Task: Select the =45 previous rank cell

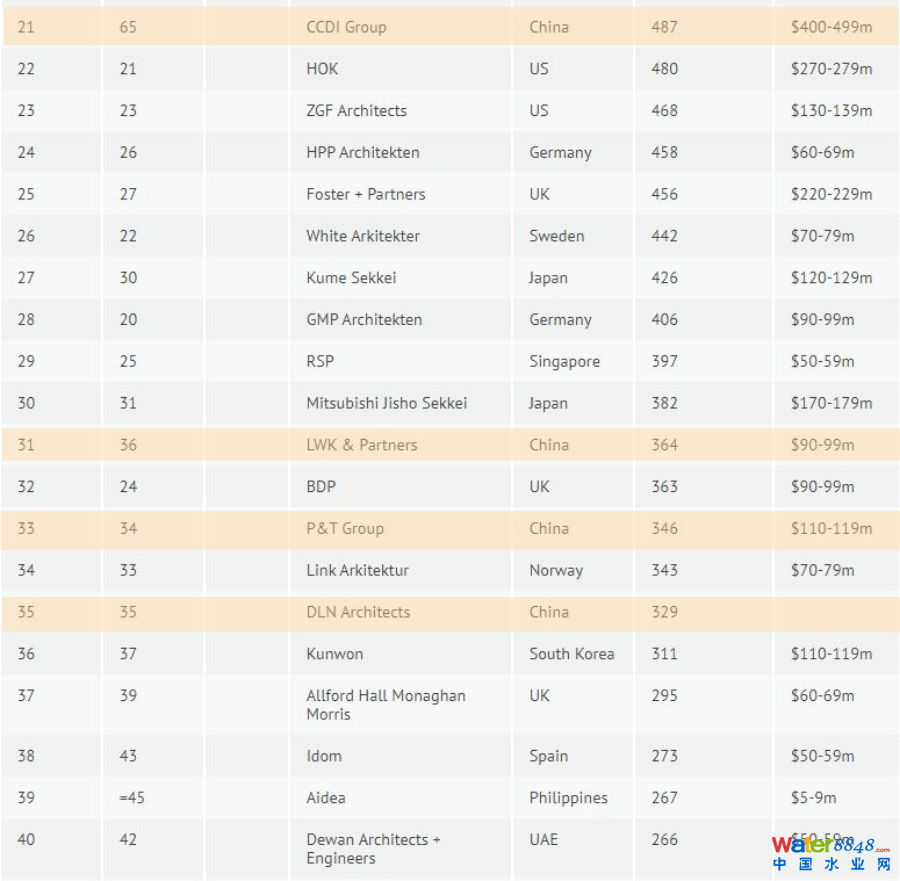Action: (132, 798)
